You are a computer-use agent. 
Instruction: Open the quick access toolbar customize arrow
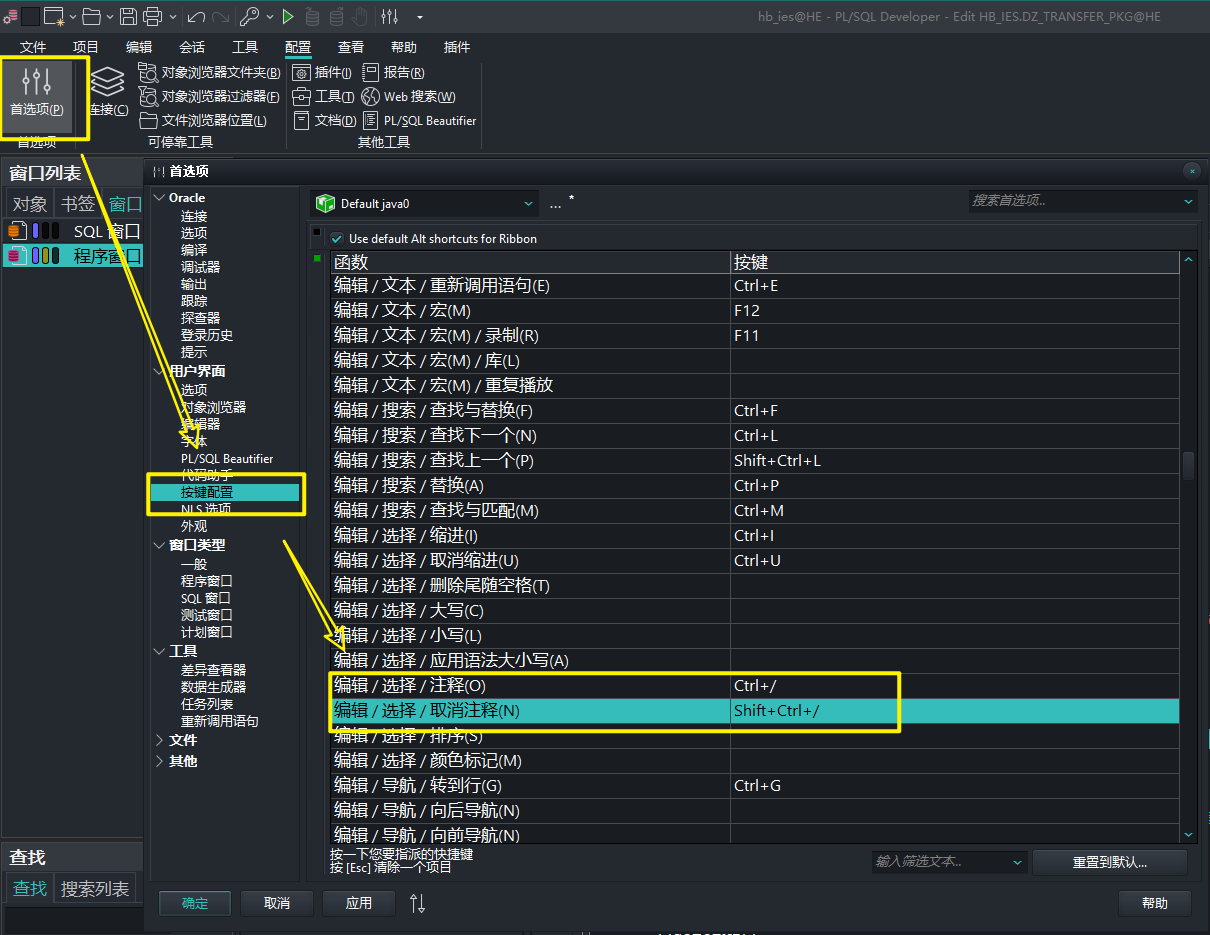point(419,17)
